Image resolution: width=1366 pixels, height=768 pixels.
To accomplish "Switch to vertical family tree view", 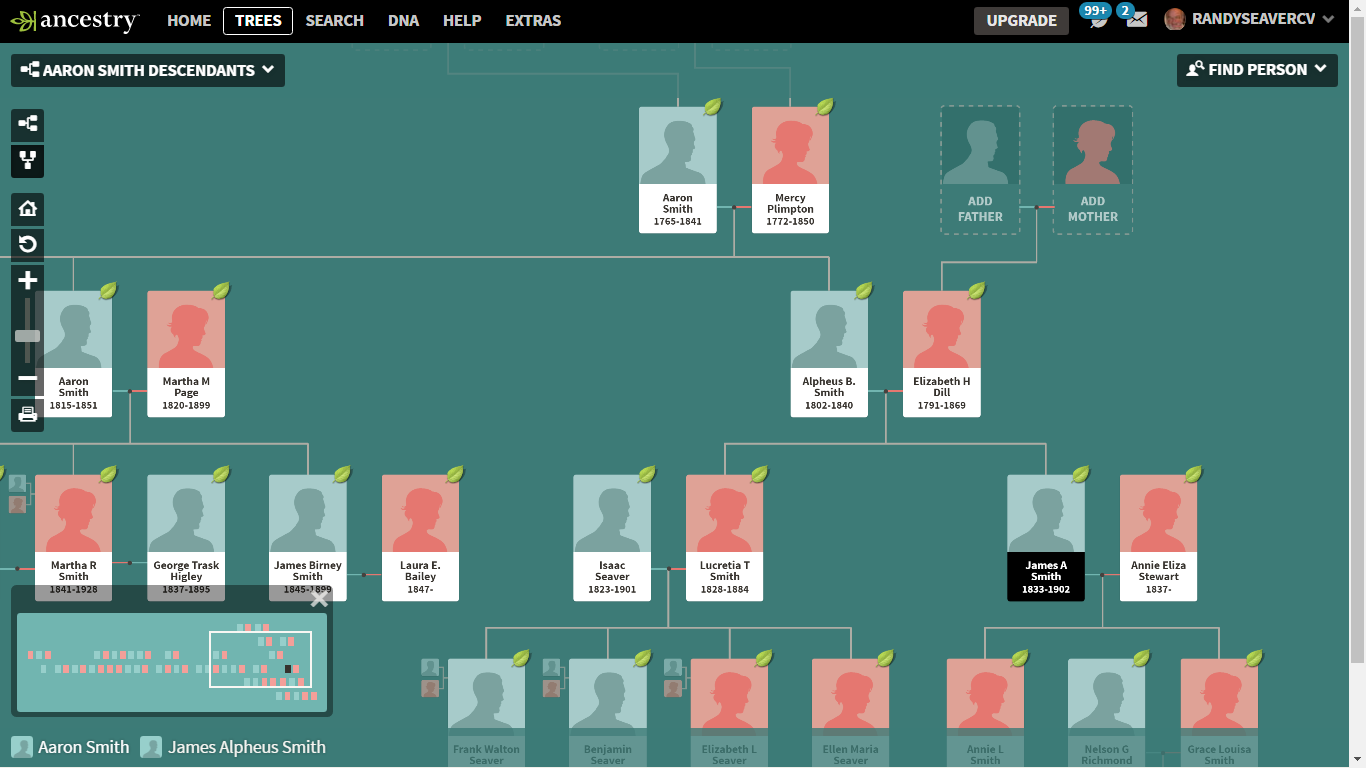I will pos(27,161).
